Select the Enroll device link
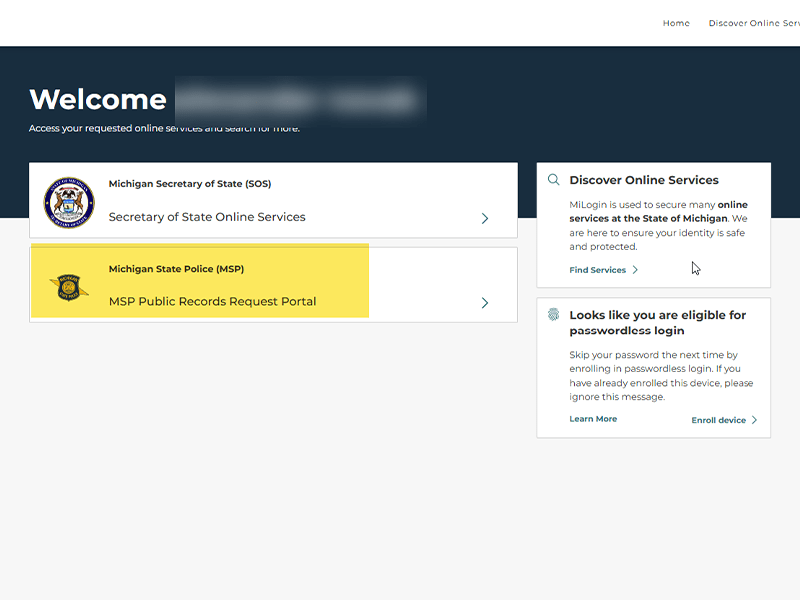The image size is (800, 600). [718, 420]
